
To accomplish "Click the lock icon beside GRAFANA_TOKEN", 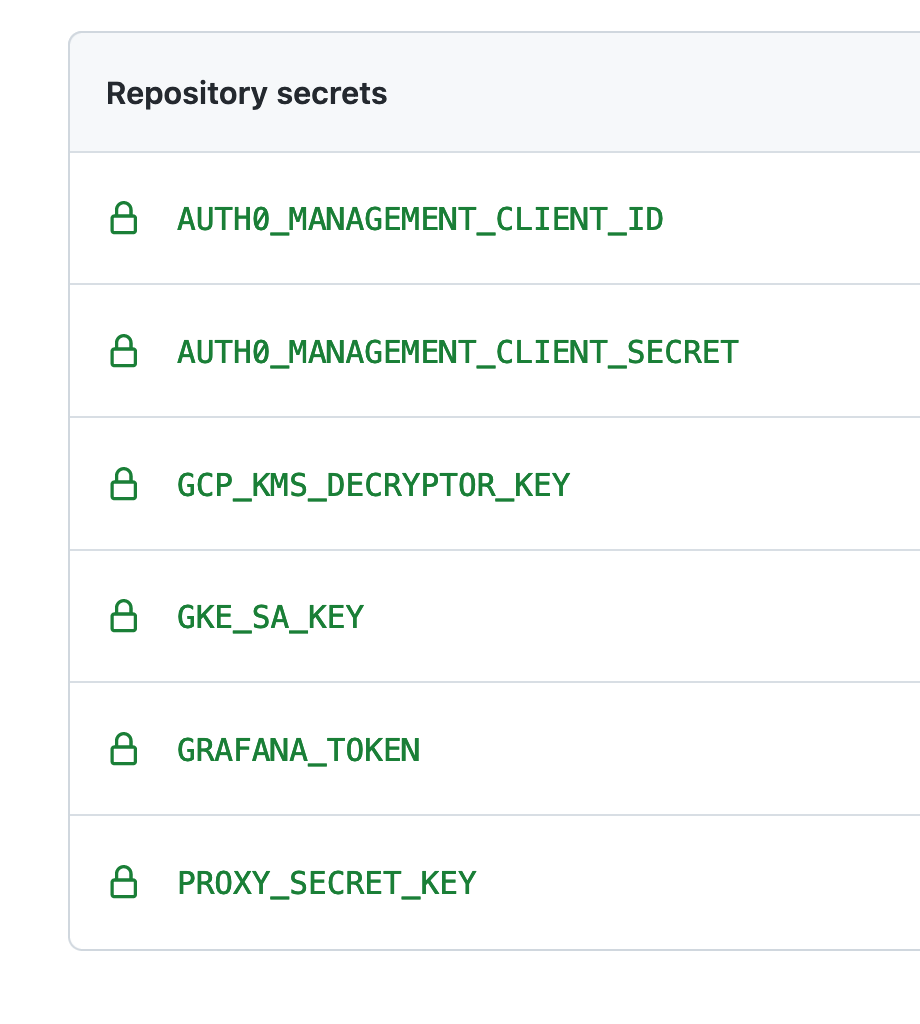I will pos(124,750).
